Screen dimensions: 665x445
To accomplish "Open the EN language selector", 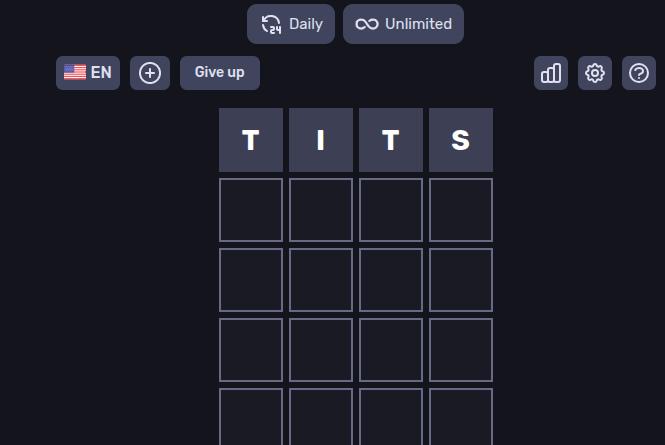I will coord(88,73).
